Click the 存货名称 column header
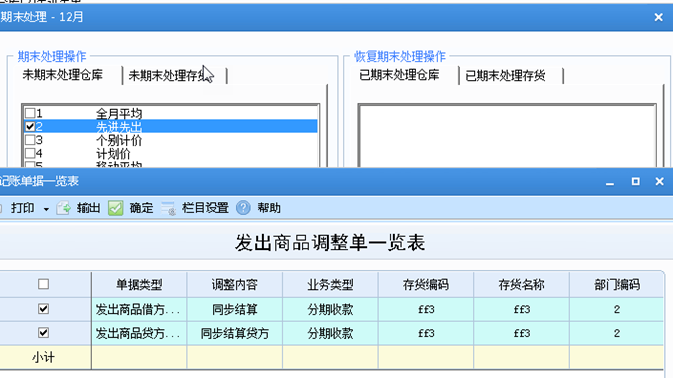This screenshot has width=673, height=378. coord(521,284)
